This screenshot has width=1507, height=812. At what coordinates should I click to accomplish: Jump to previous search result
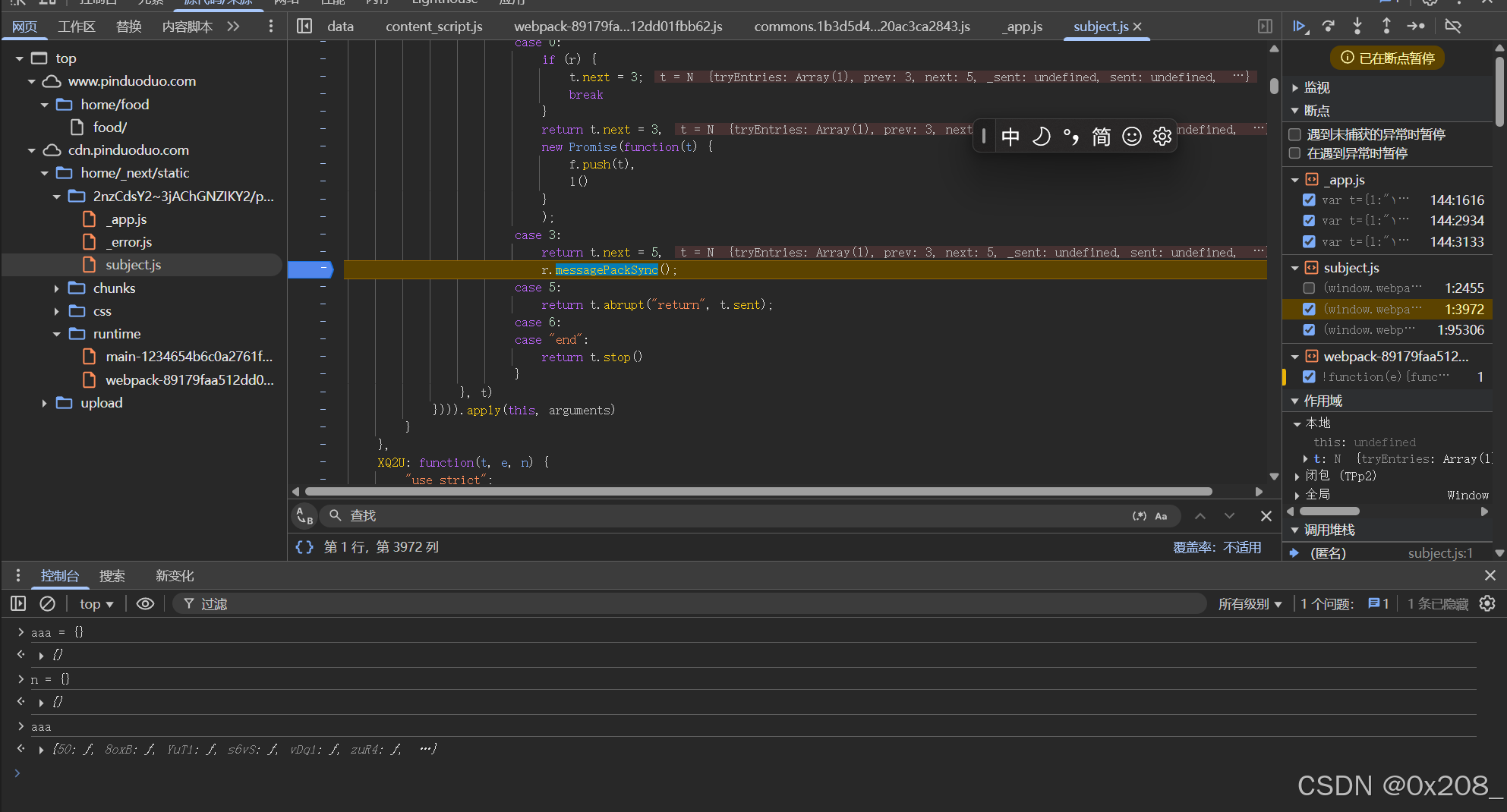pyautogui.click(x=1200, y=516)
